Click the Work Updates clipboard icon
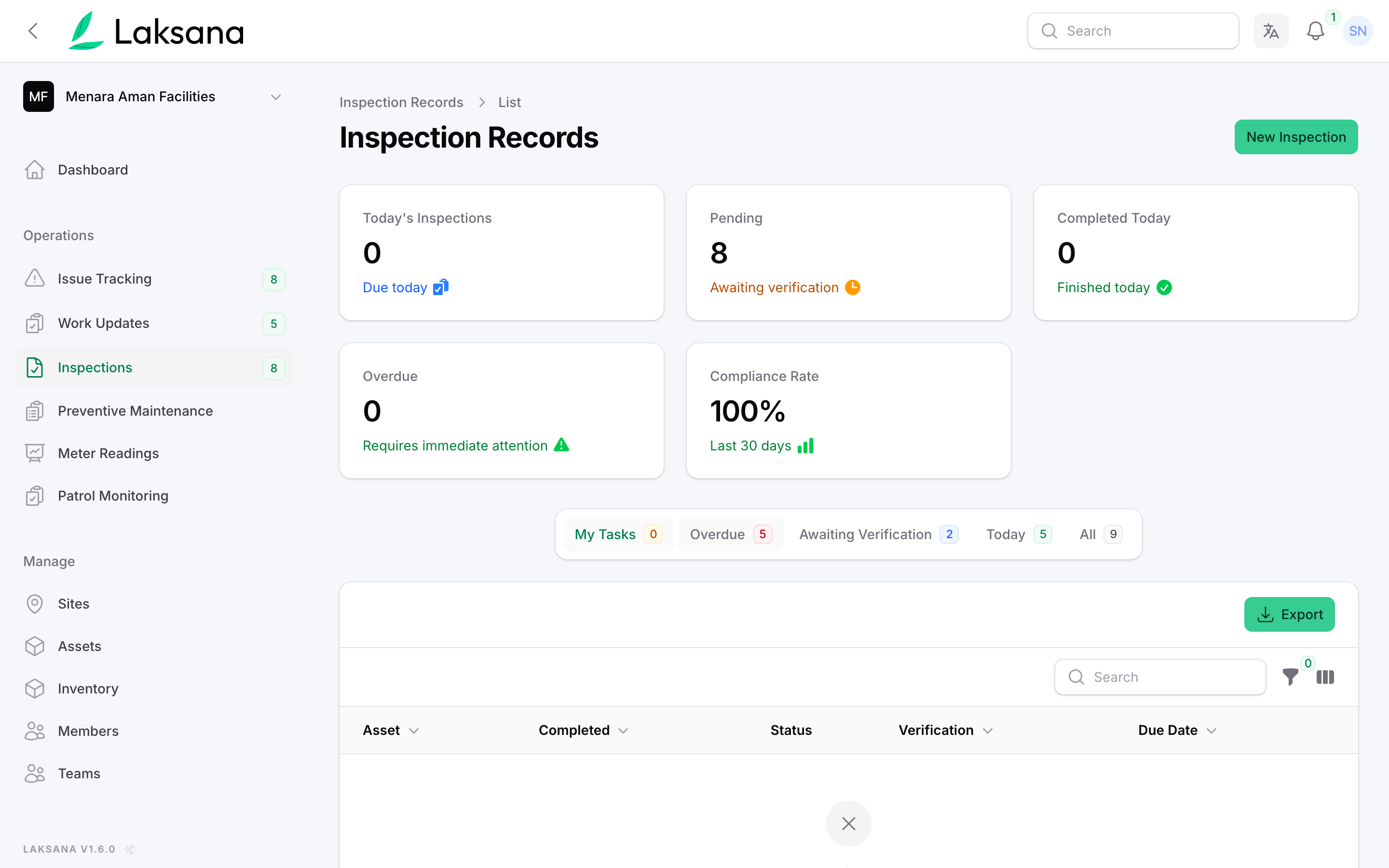 point(34,323)
